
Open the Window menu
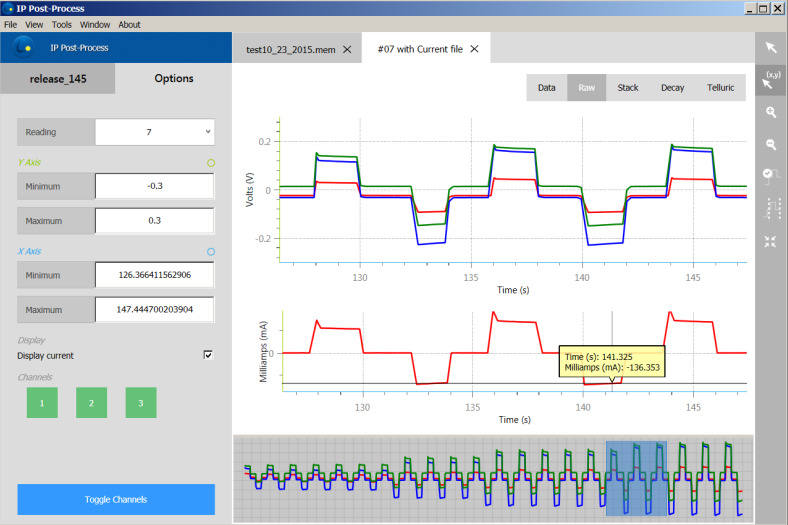95,24
